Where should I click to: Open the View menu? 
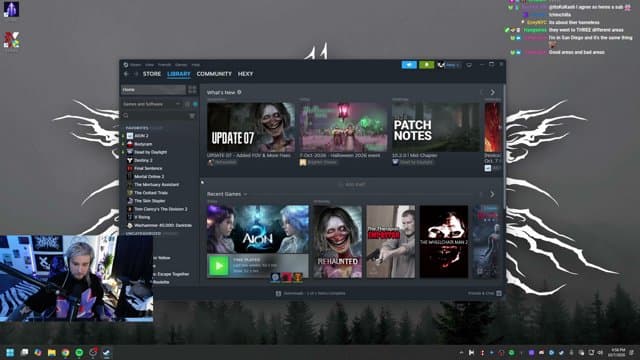coord(149,65)
